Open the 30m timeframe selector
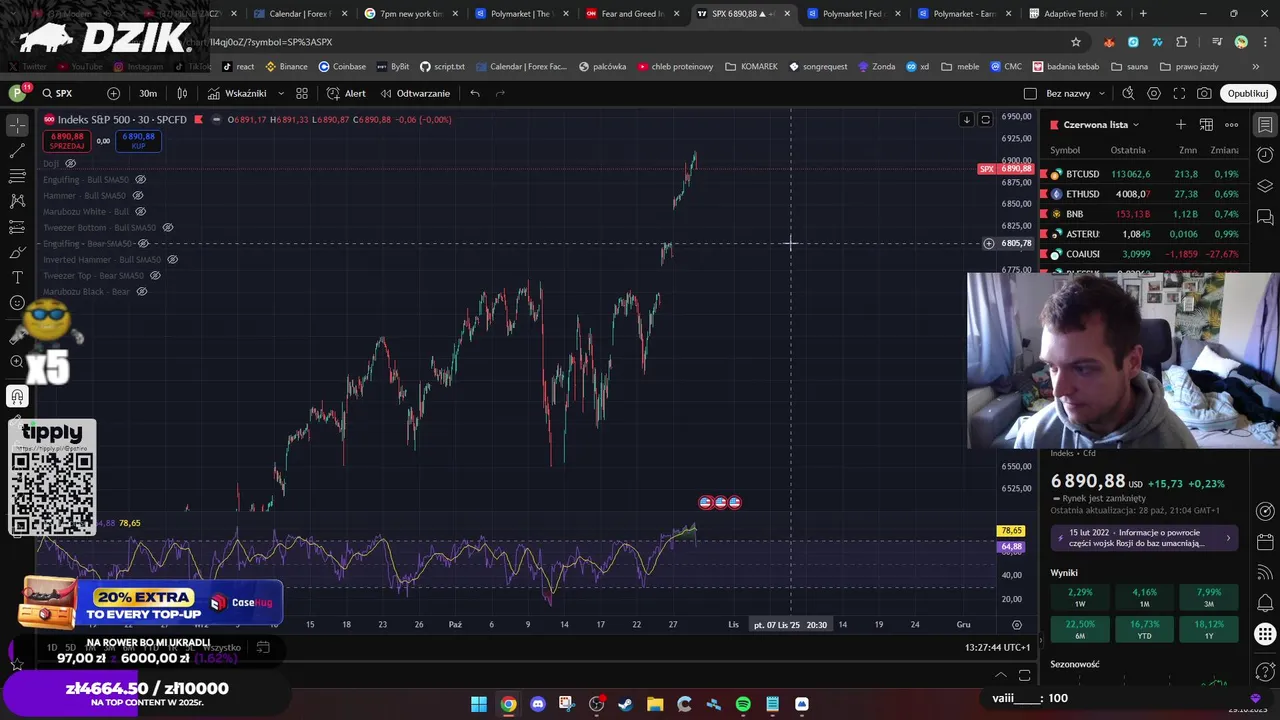 (x=148, y=93)
